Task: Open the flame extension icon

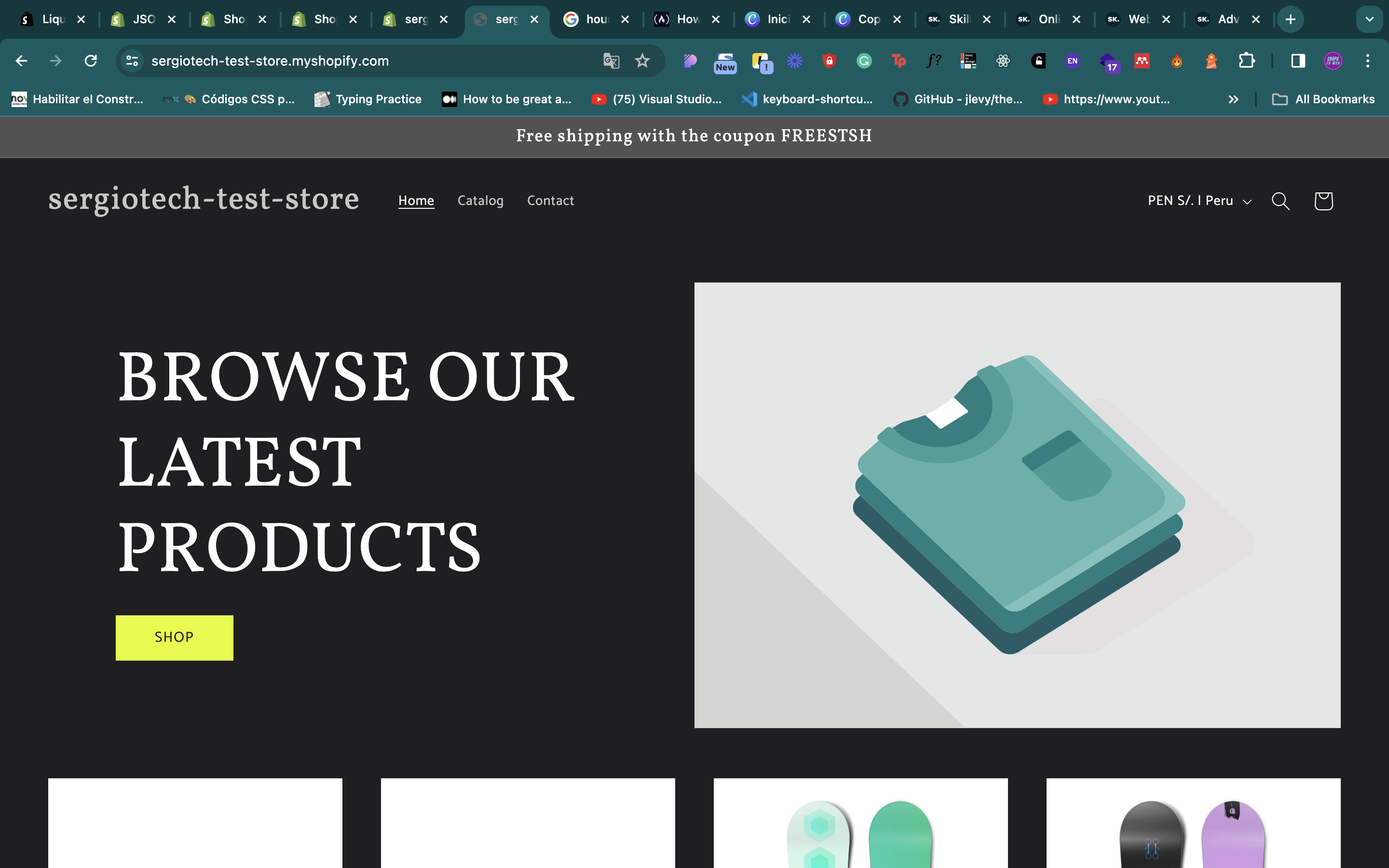Action: [x=1177, y=61]
